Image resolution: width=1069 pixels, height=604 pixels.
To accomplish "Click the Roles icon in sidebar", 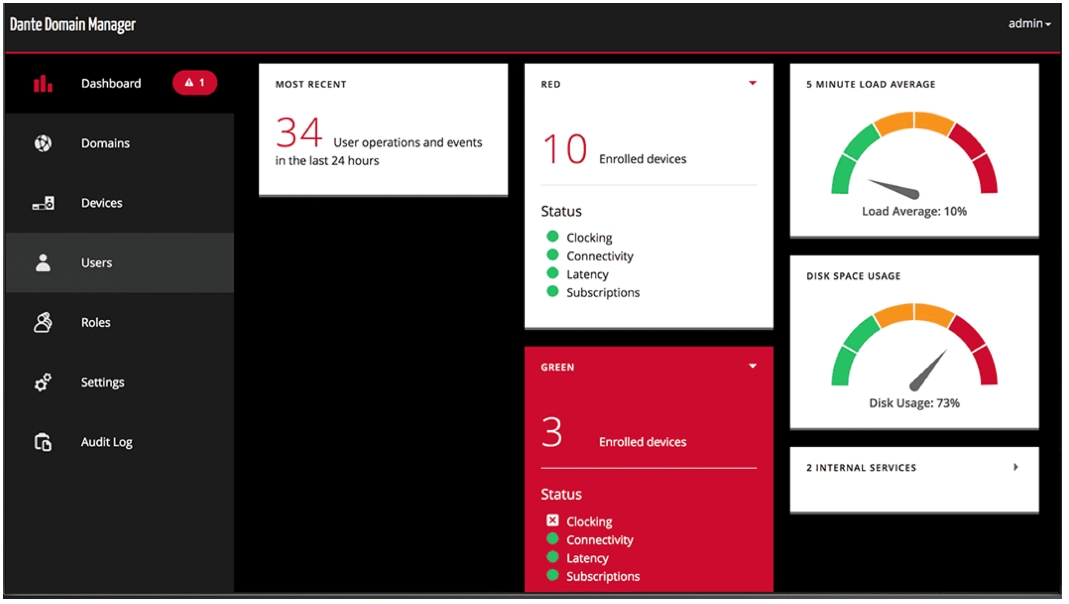I will (x=43, y=322).
